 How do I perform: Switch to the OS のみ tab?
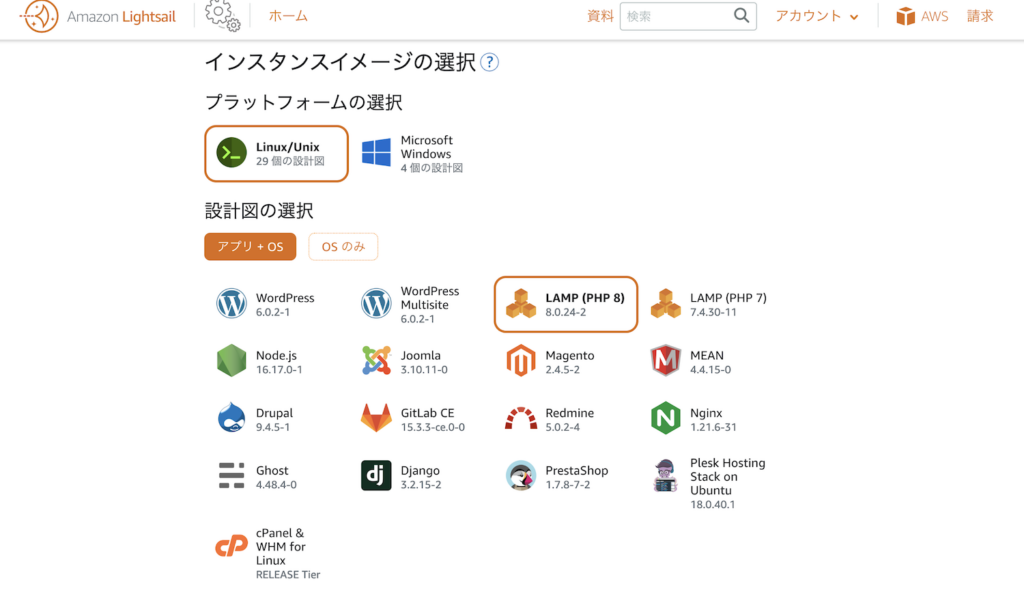coord(343,246)
